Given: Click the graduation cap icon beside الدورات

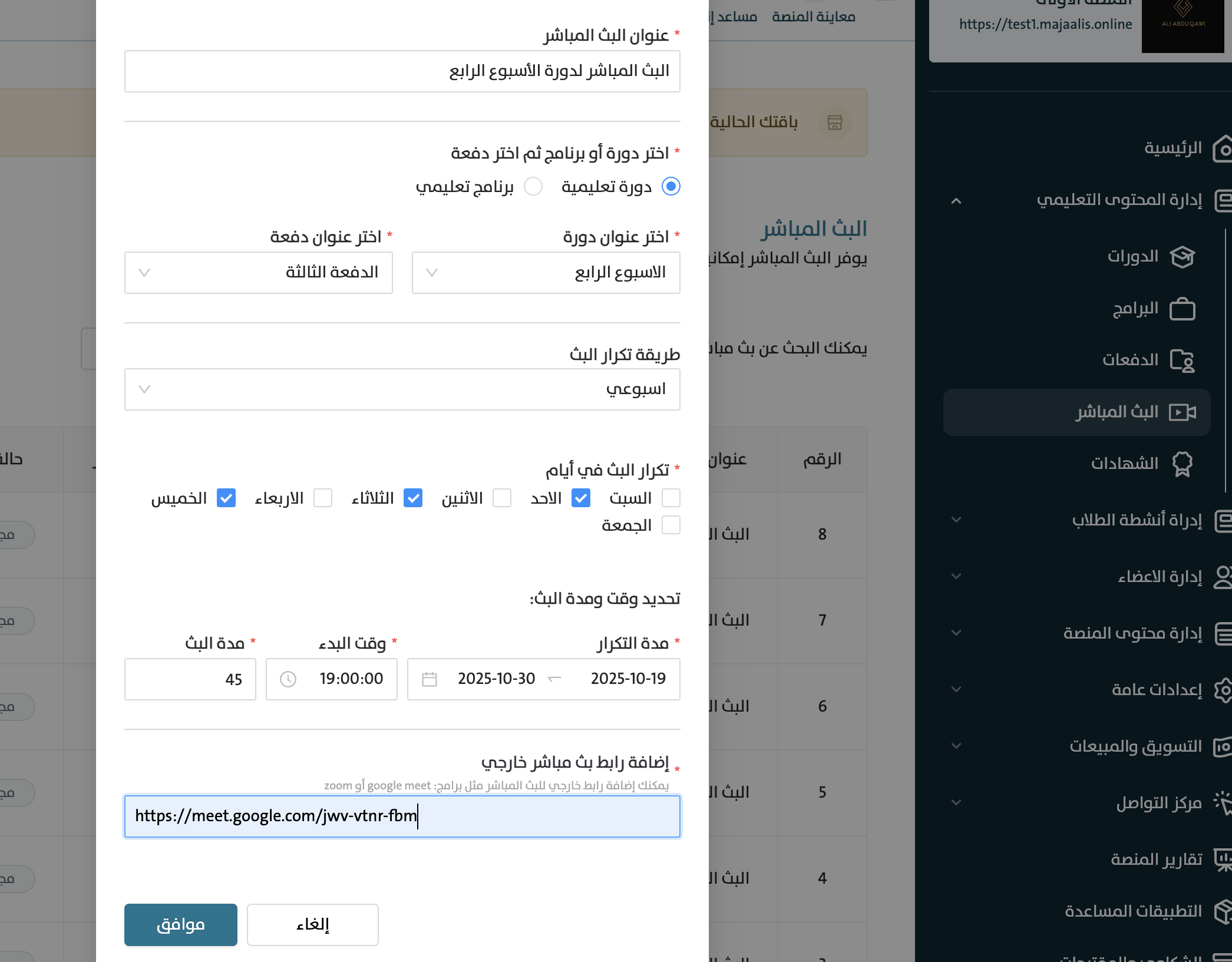Looking at the screenshot, I should 1182,257.
